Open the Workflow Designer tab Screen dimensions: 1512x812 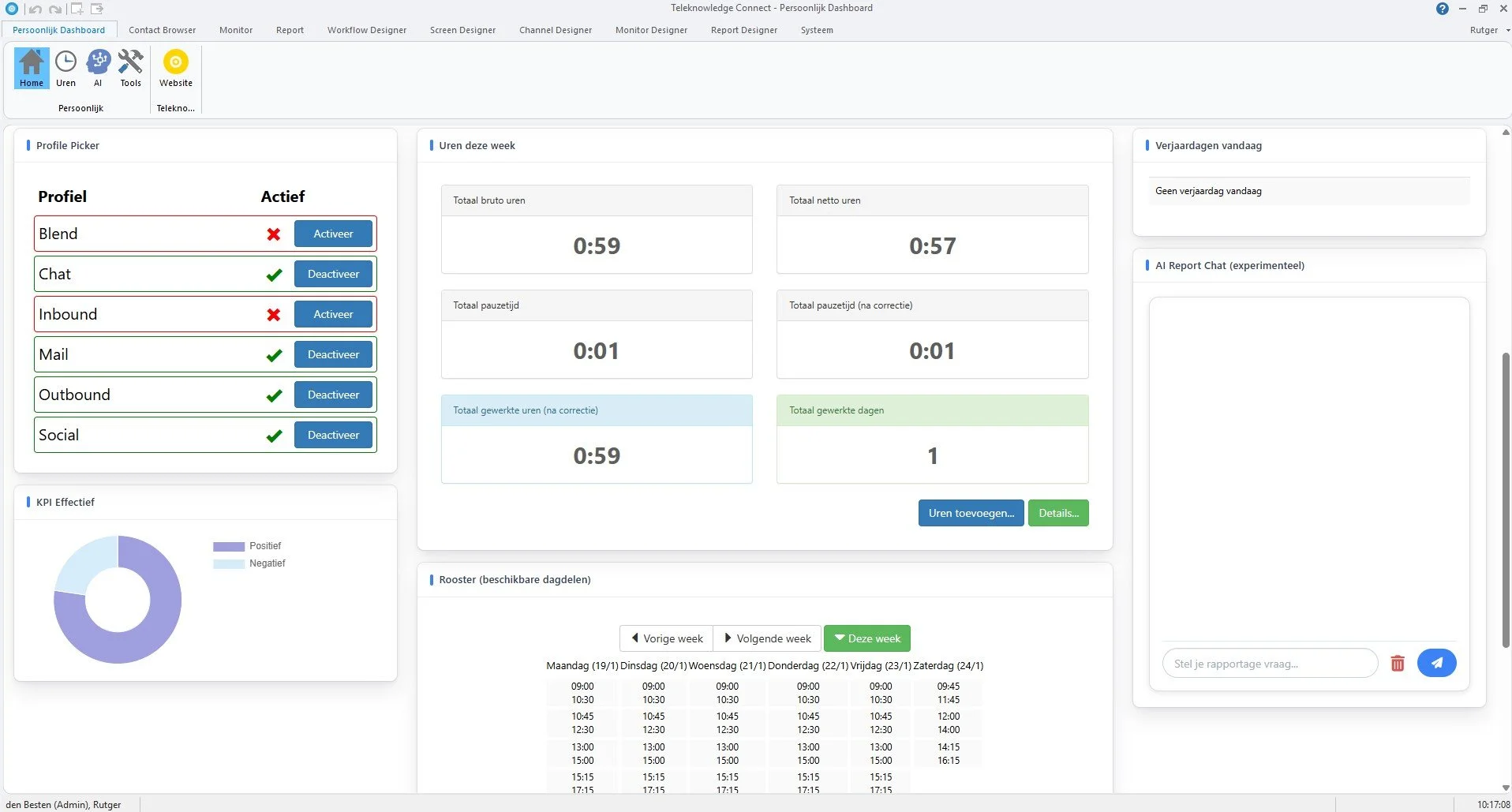366,29
